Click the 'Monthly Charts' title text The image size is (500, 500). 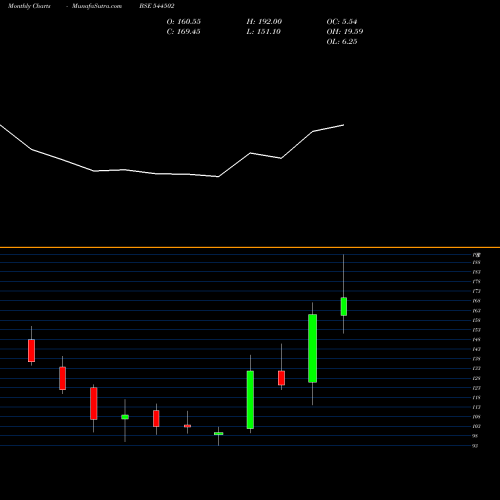point(29,6)
